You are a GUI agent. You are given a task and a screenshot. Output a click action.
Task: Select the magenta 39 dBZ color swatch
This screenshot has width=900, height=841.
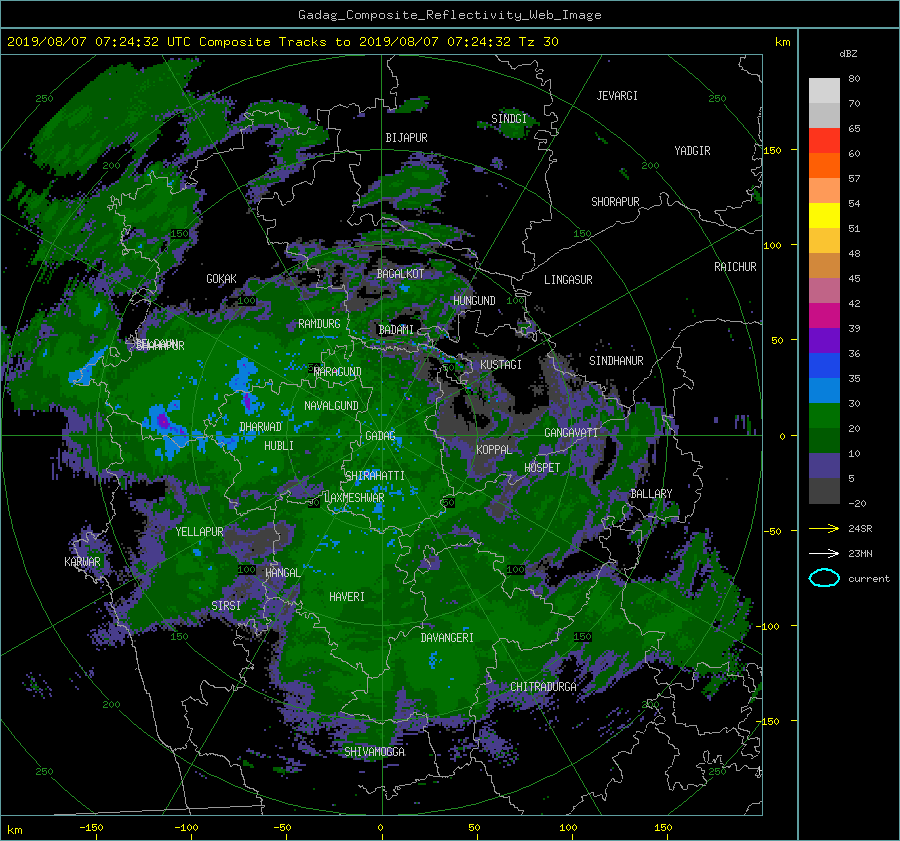pyautogui.click(x=824, y=316)
